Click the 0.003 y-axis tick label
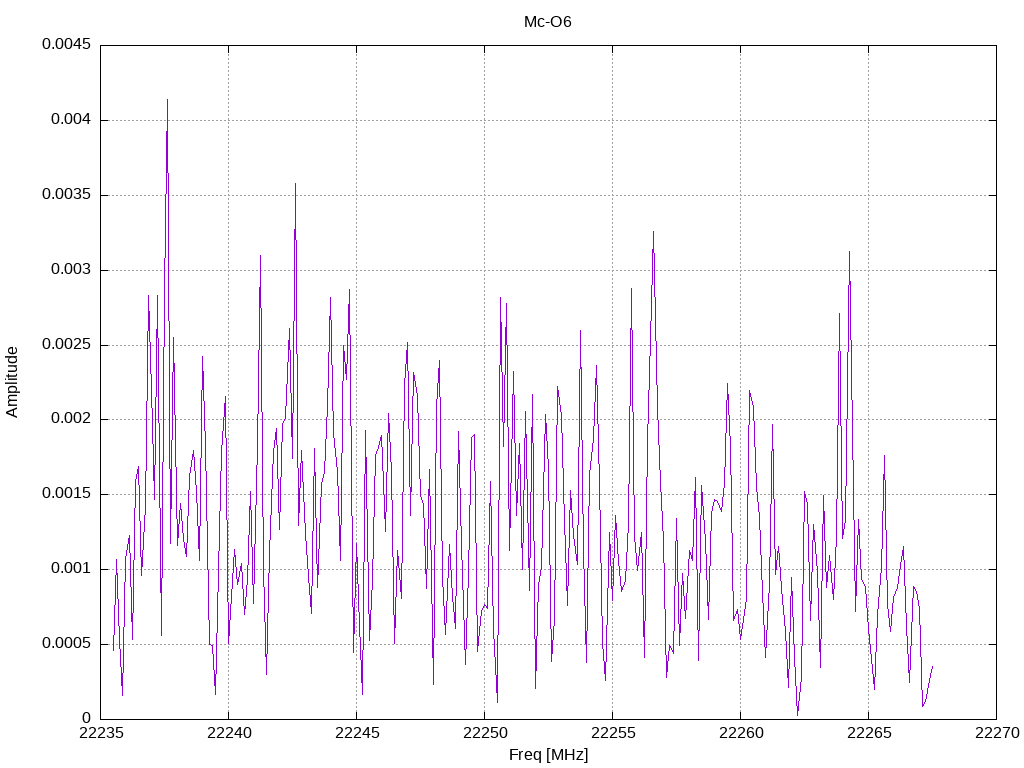The height and width of the screenshot is (768, 1024). tap(71, 269)
